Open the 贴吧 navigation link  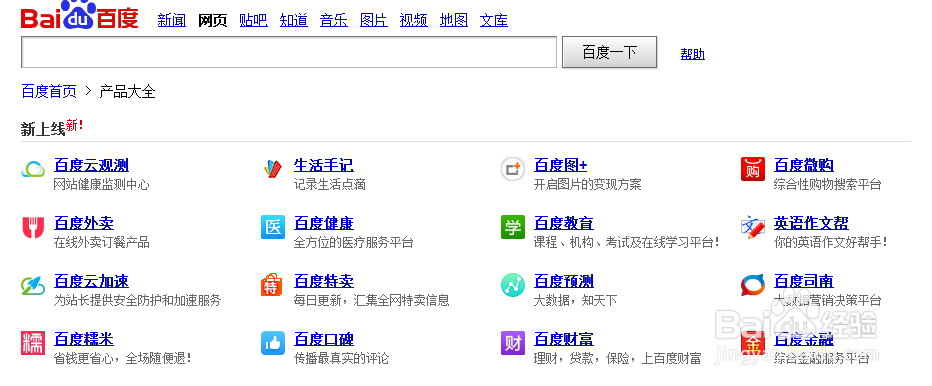(253, 20)
